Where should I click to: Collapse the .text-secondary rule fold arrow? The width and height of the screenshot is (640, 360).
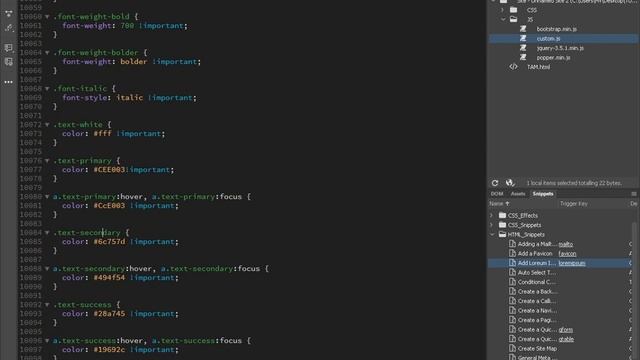click(x=47, y=233)
